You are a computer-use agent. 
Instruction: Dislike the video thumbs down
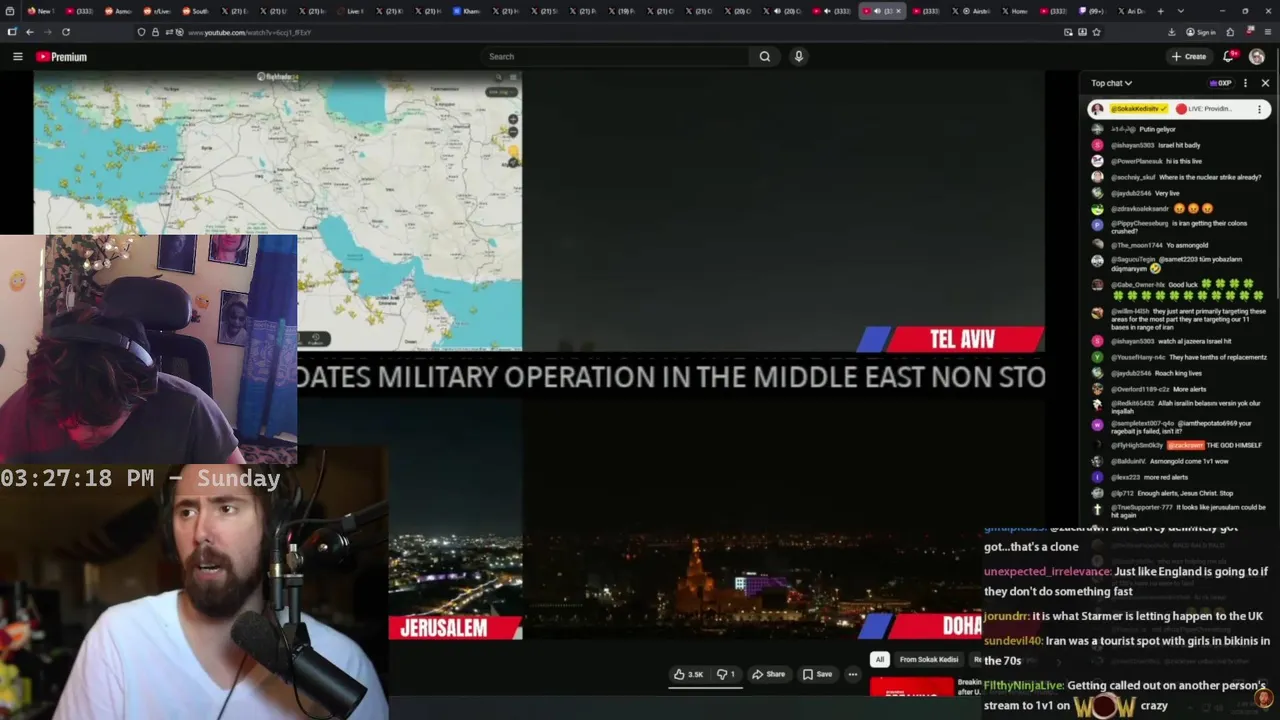(x=726, y=674)
